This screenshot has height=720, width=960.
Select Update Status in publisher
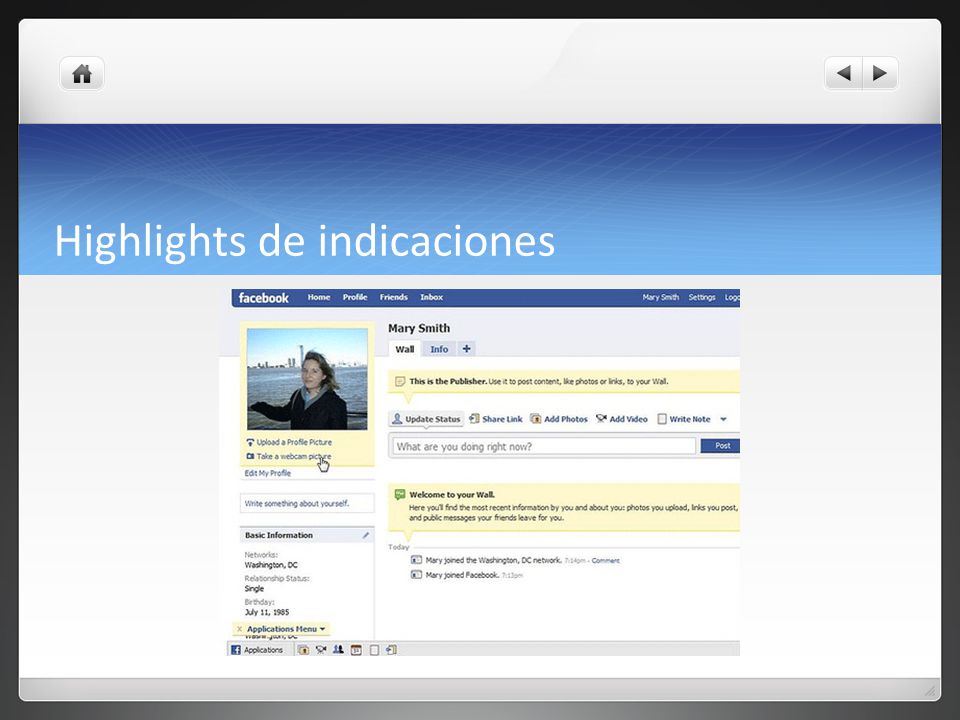(427, 419)
